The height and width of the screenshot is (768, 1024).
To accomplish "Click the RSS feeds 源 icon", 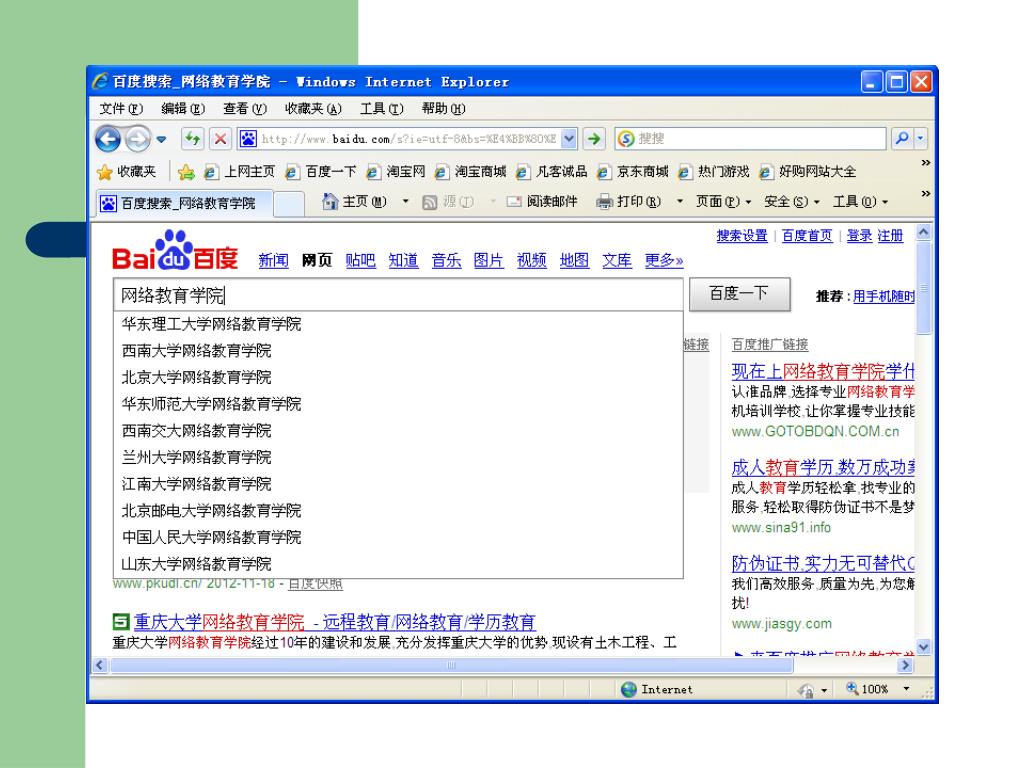I will 429,202.
